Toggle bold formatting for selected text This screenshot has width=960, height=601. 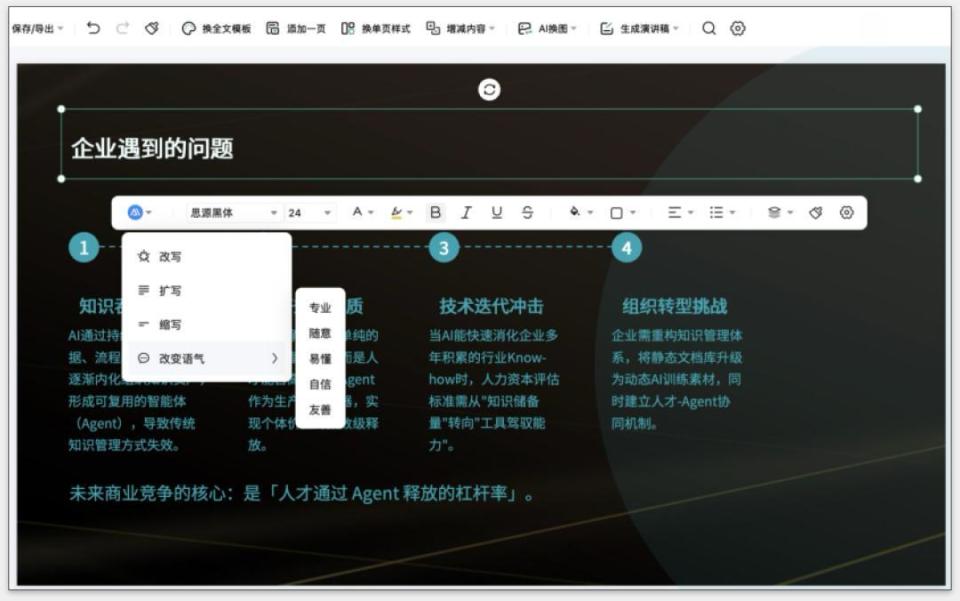435,212
